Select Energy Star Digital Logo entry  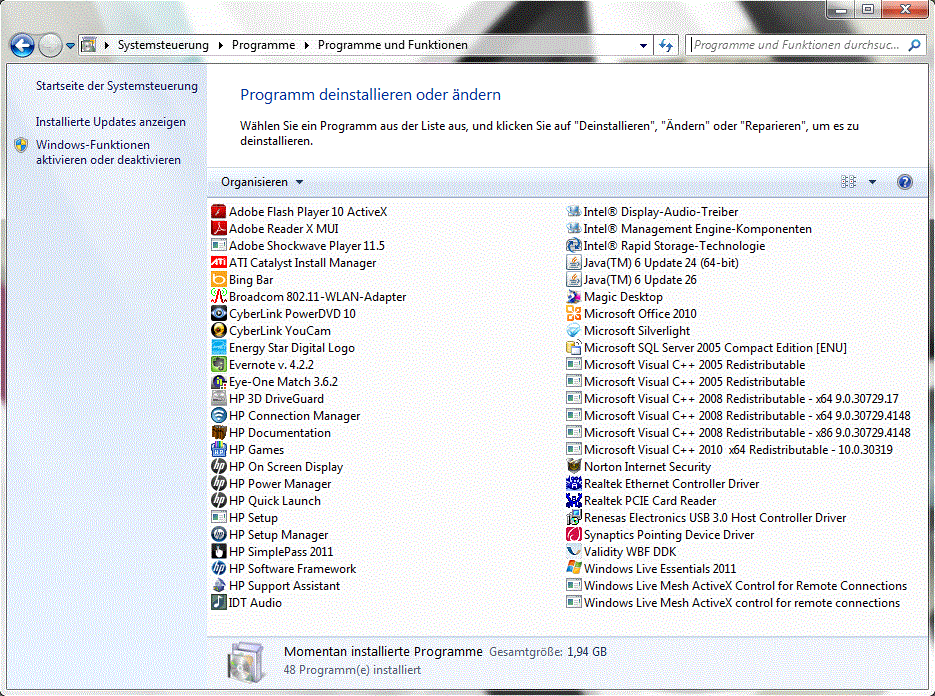click(x=283, y=348)
